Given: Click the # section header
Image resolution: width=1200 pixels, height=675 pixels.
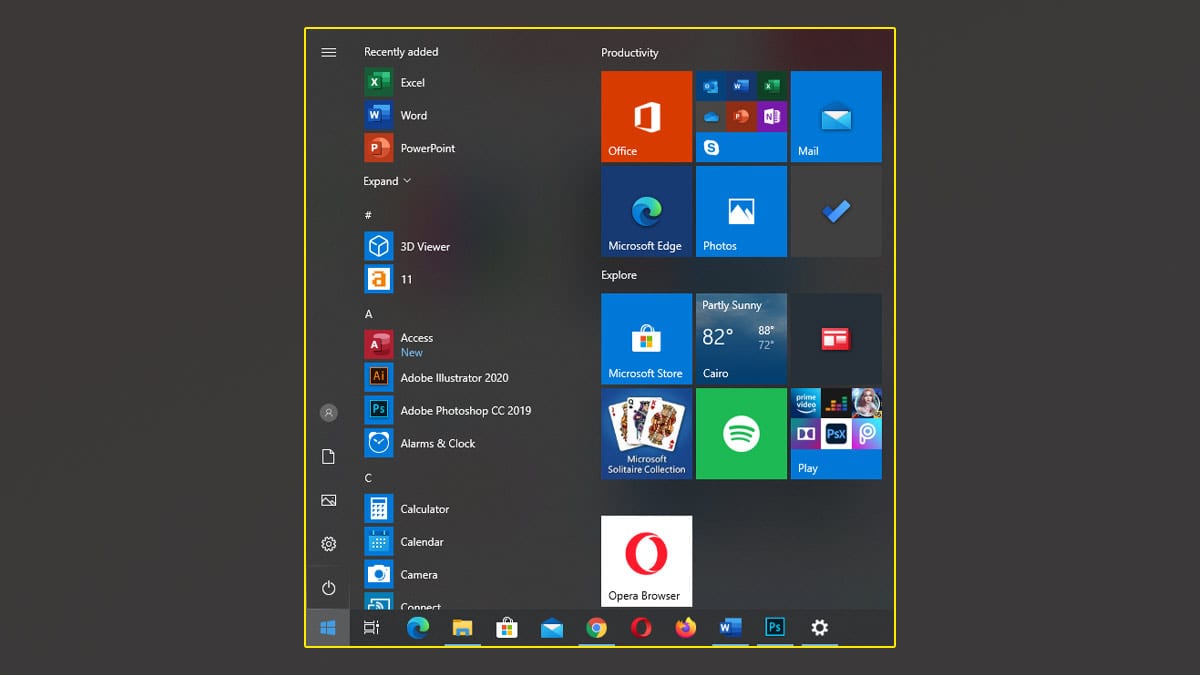Looking at the screenshot, I should click(x=368, y=214).
